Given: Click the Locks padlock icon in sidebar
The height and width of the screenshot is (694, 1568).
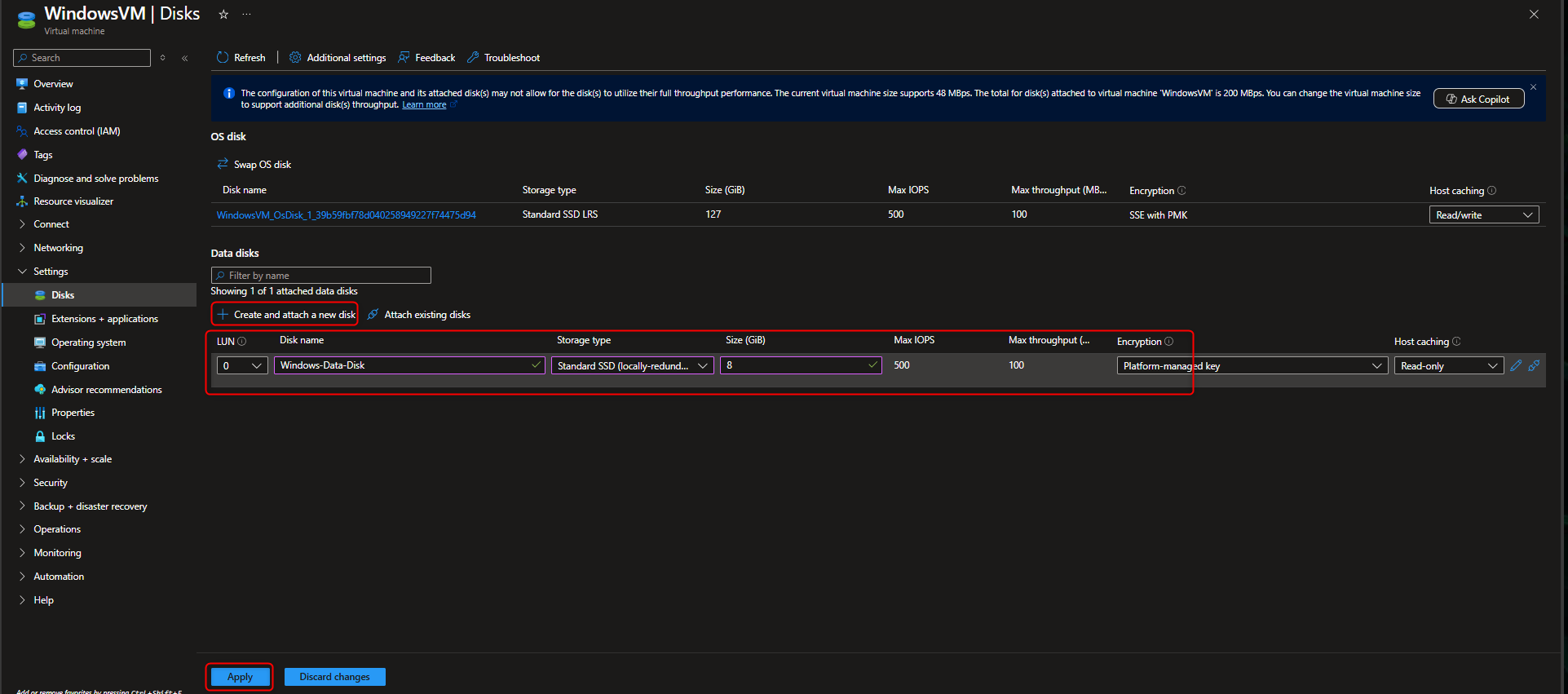Looking at the screenshot, I should click(x=40, y=436).
